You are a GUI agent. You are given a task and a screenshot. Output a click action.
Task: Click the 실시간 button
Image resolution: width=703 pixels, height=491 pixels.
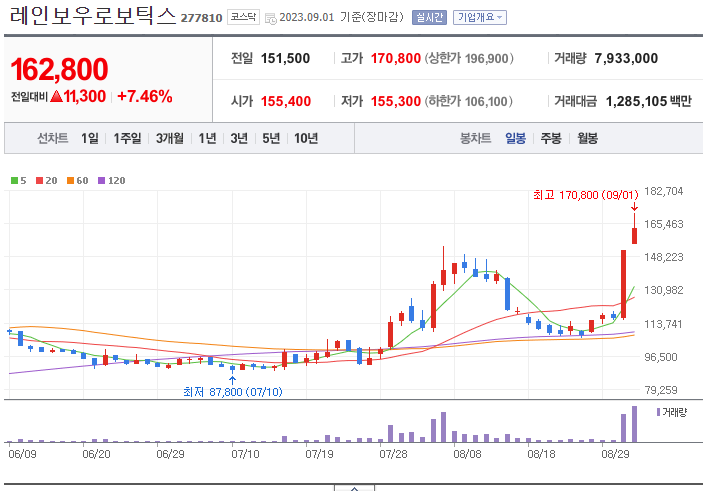429,17
